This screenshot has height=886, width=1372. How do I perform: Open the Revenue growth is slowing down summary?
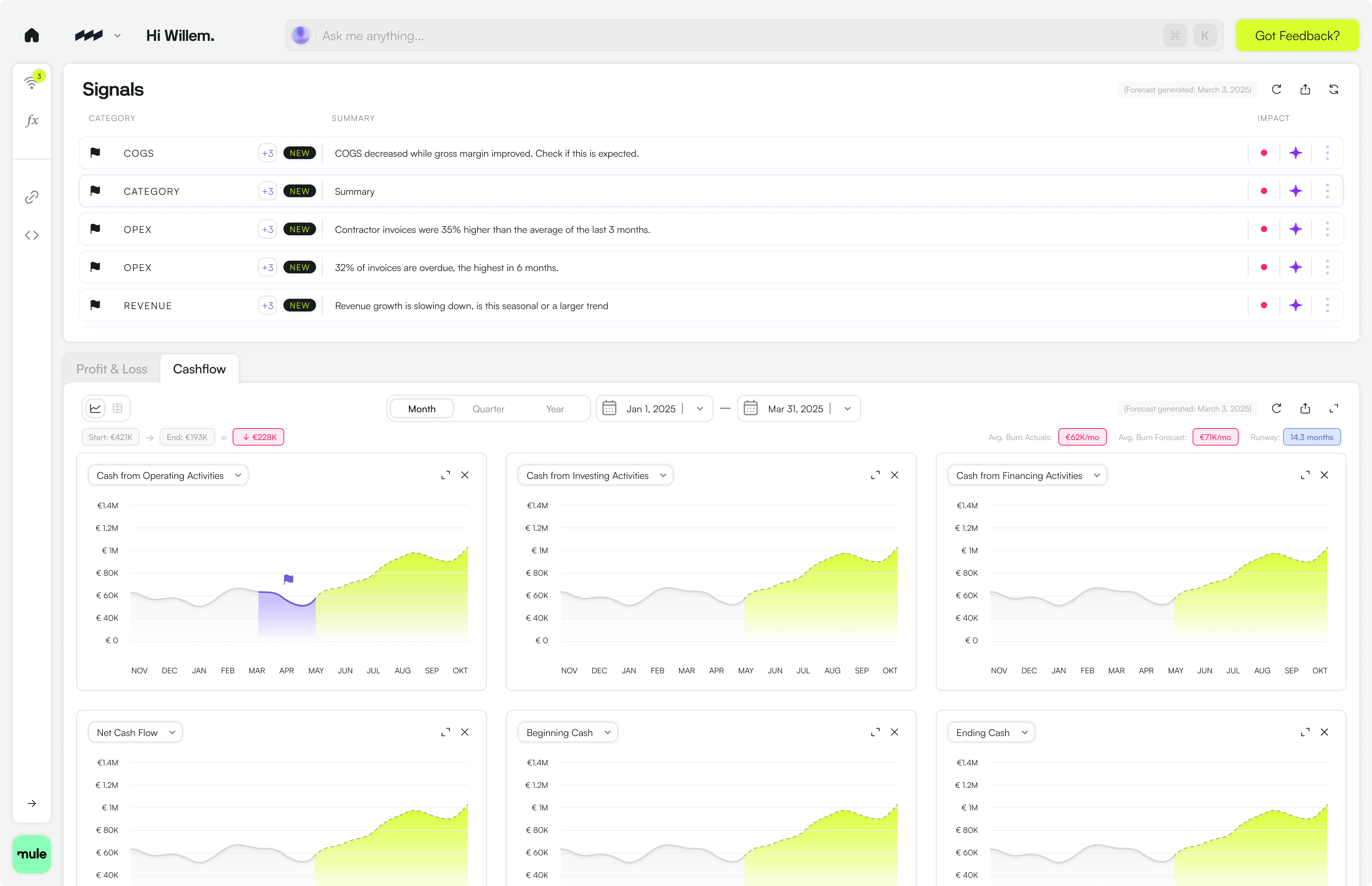click(471, 306)
